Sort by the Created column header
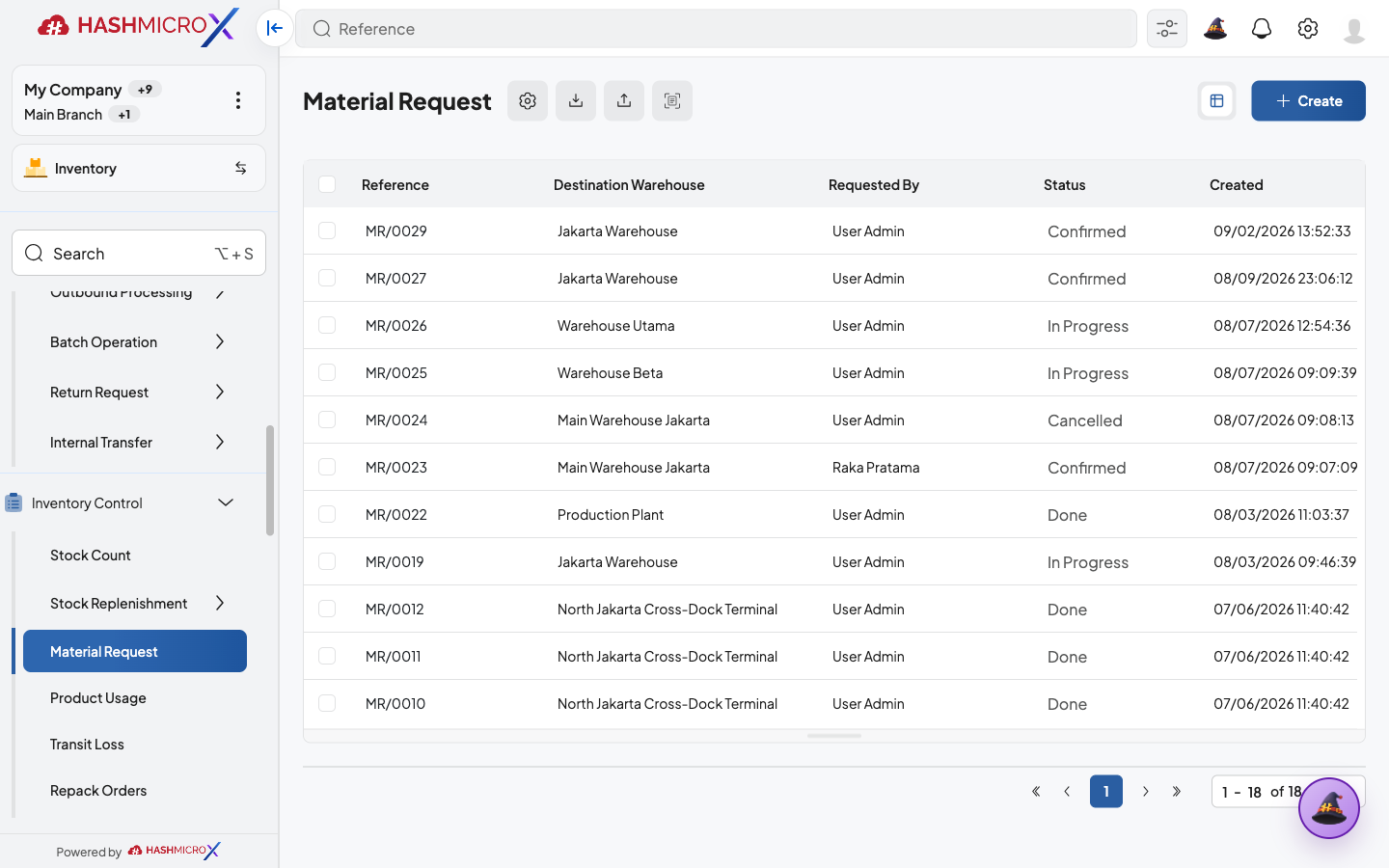The image size is (1389, 868). [1237, 184]
